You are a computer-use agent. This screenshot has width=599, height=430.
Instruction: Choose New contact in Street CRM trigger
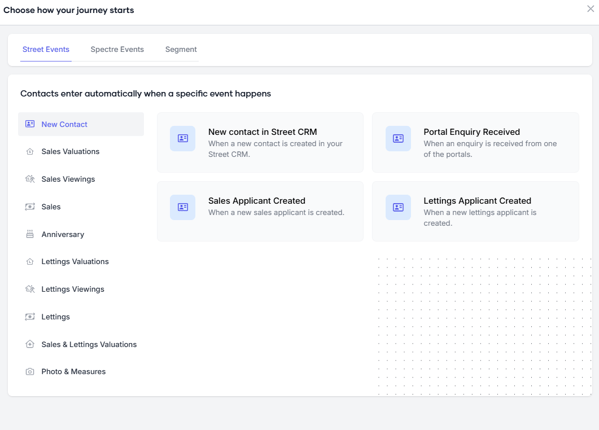(260, 142)
